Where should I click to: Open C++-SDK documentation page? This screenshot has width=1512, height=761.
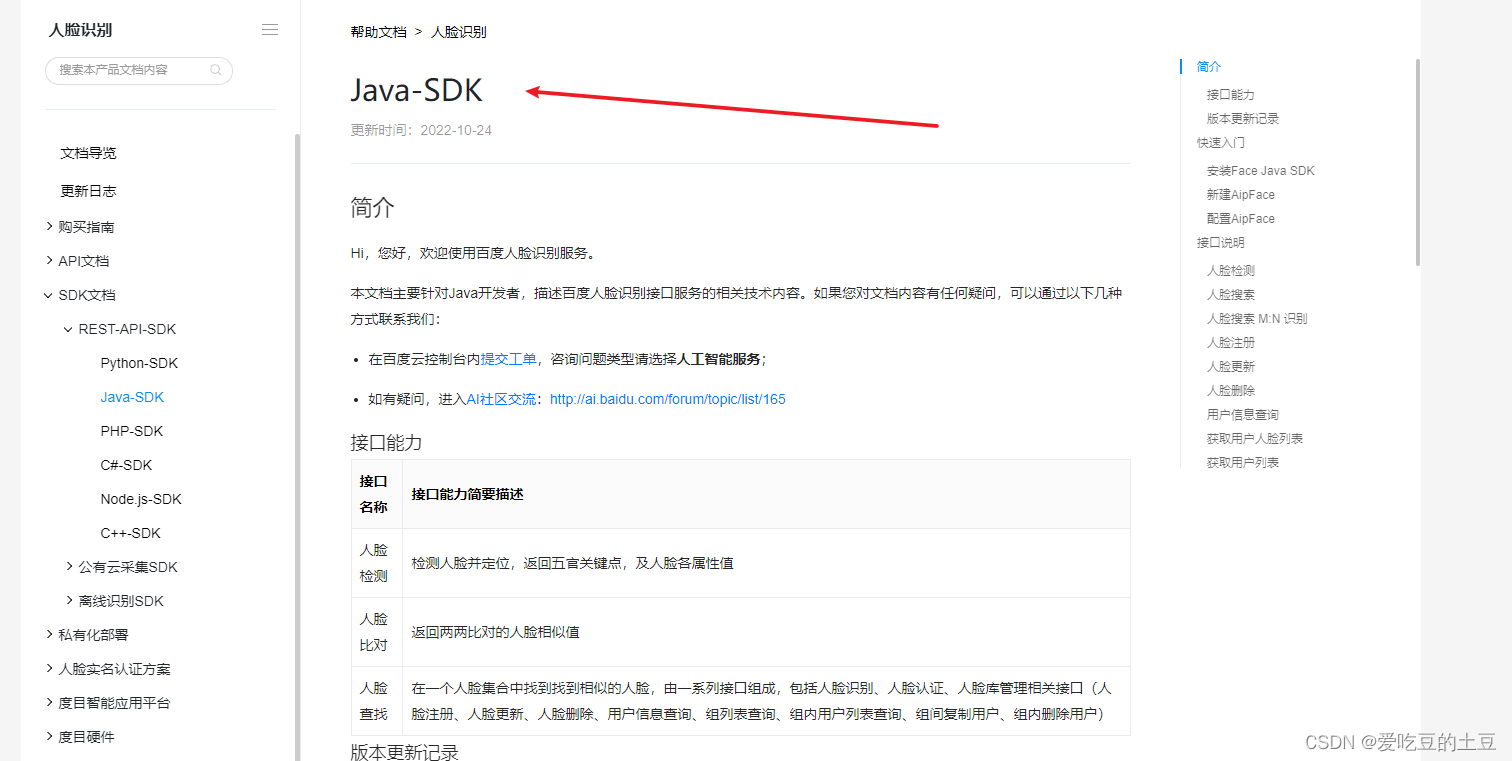point(131,533)
